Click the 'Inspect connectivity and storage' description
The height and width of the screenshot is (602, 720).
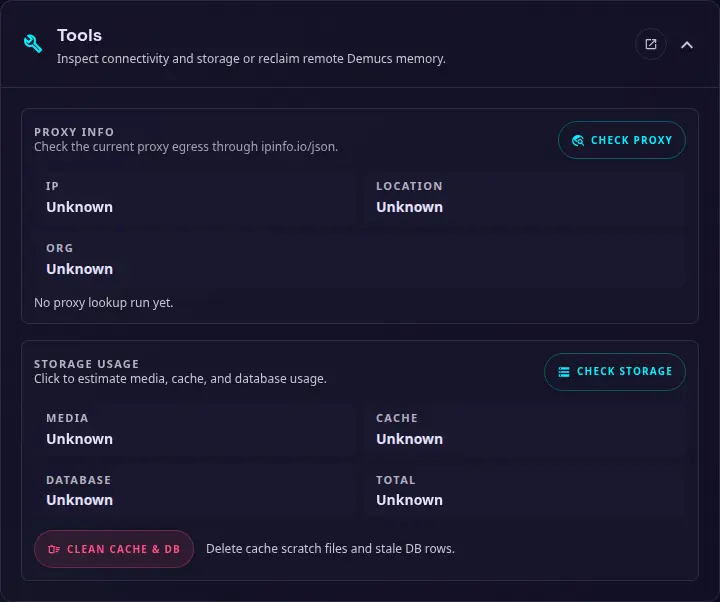[x=251, y=59]
